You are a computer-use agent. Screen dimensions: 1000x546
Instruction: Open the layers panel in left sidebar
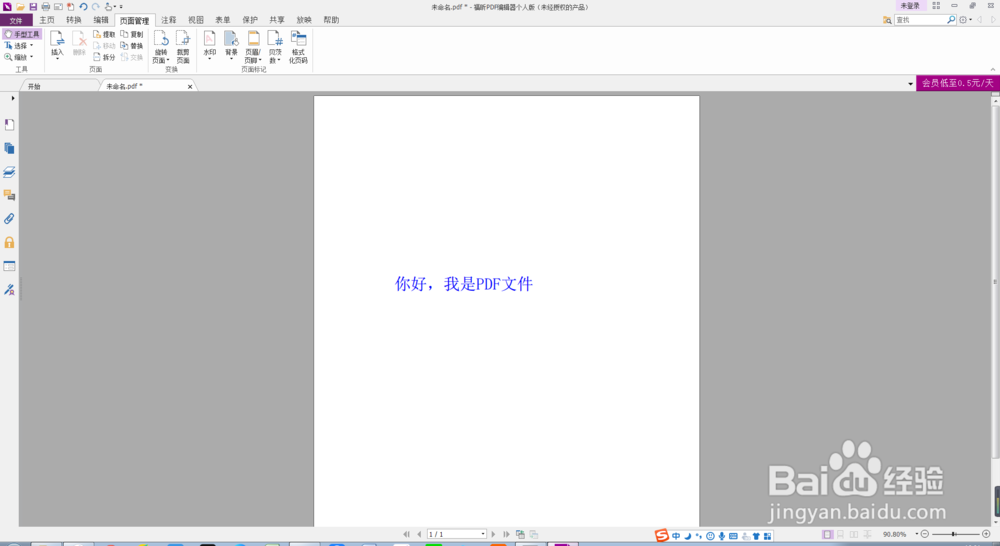[x=10, y=172]
